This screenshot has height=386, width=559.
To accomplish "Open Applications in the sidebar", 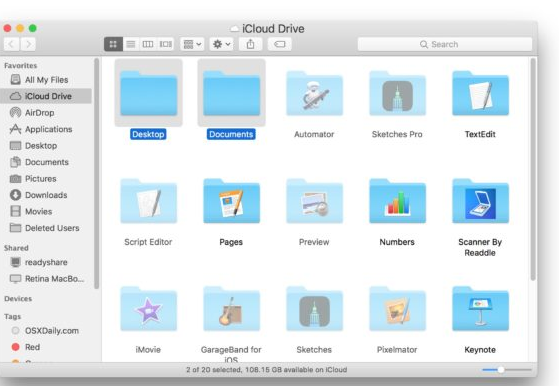I will [x=46, y=129].
